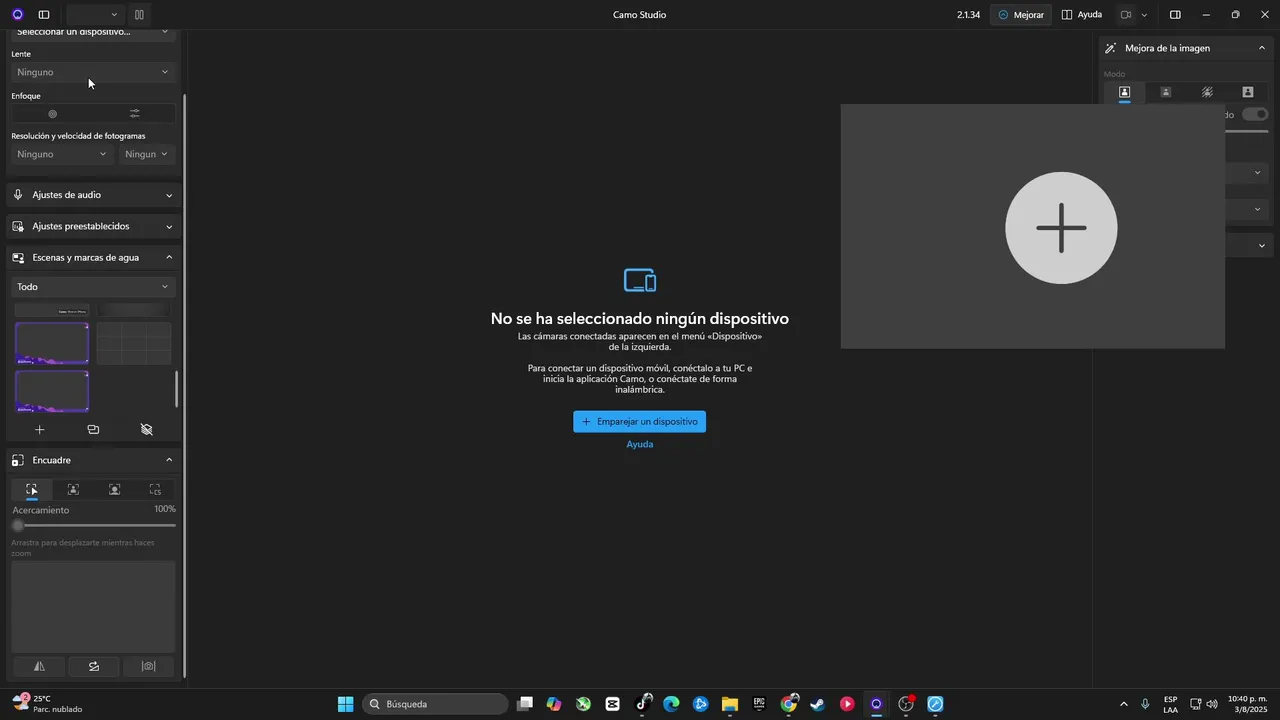
Task: Expand the Ajustes de audio section
Action: (x=94, y=195)
